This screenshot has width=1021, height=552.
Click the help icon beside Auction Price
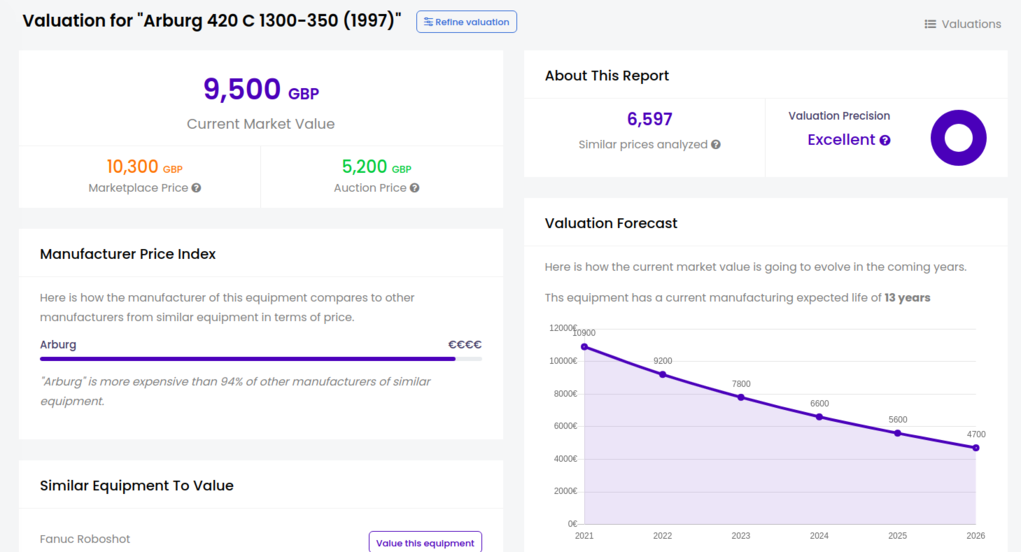pyautogui.click(x=415, y=188)
